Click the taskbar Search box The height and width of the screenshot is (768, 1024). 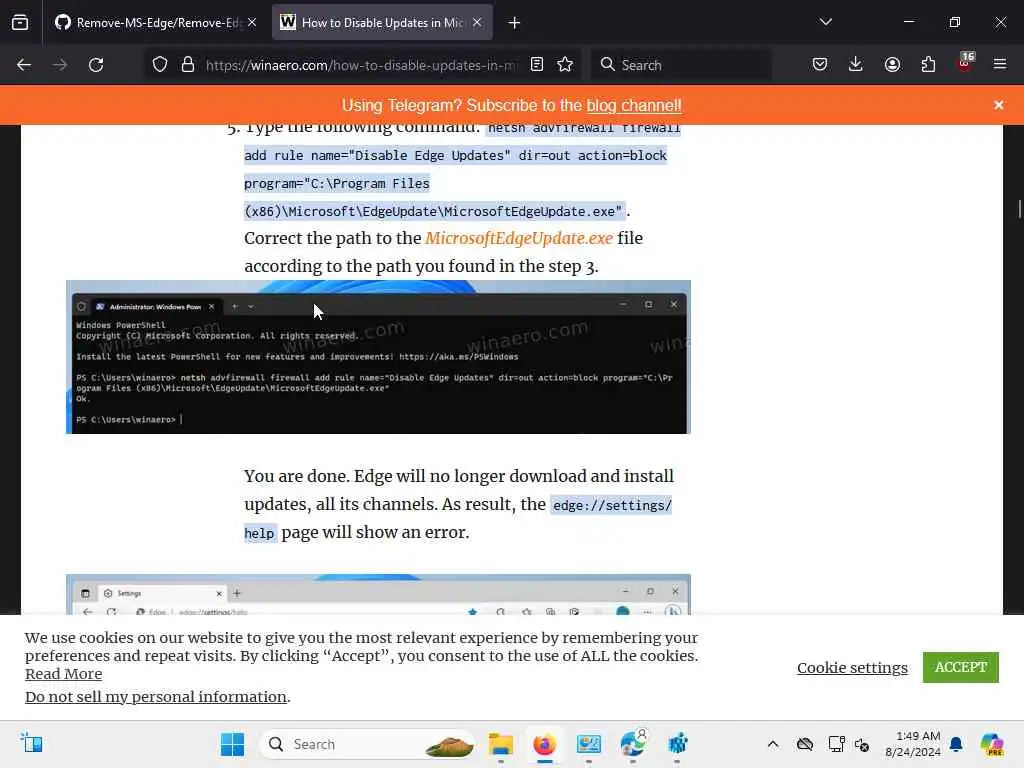coord(368,744)
